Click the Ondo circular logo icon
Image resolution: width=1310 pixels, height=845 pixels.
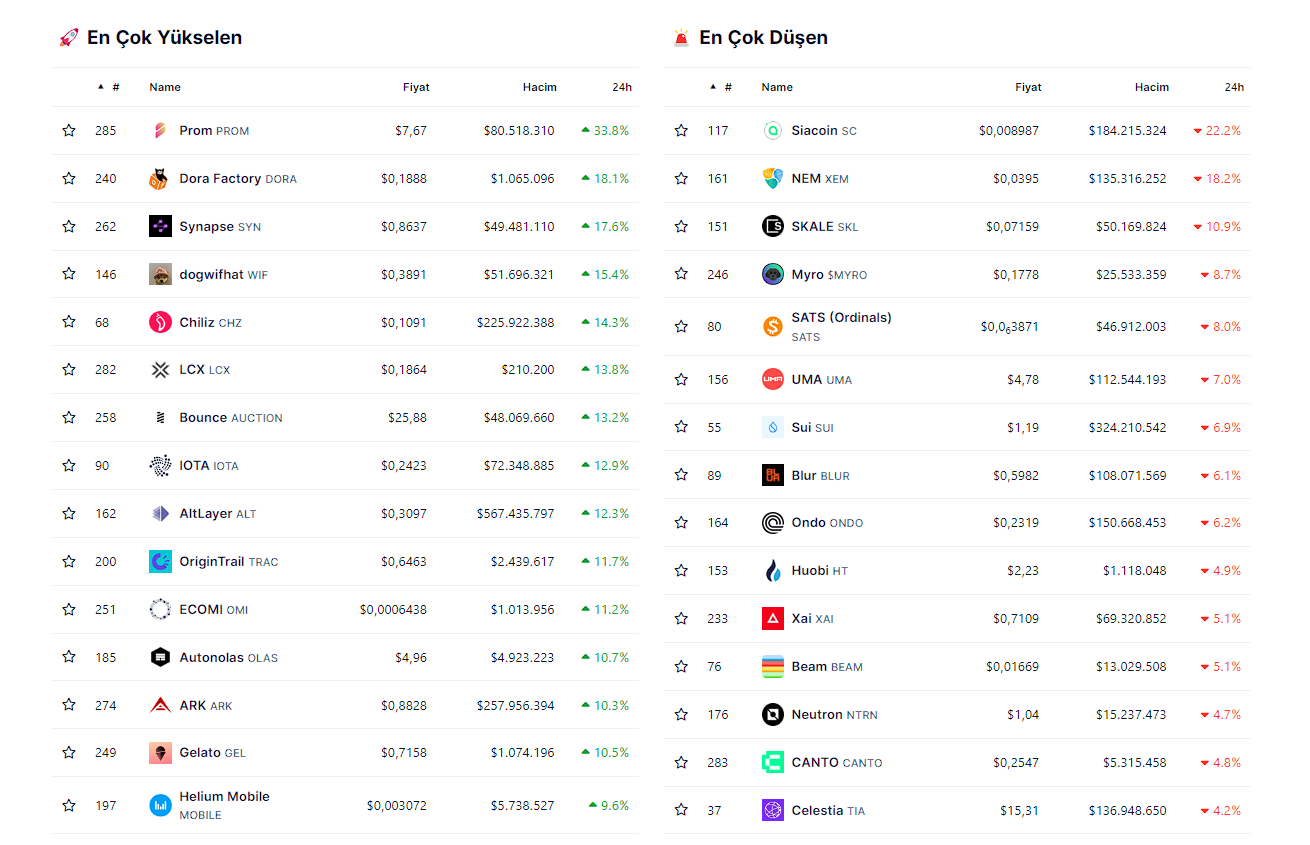click(x=772, y=523)
